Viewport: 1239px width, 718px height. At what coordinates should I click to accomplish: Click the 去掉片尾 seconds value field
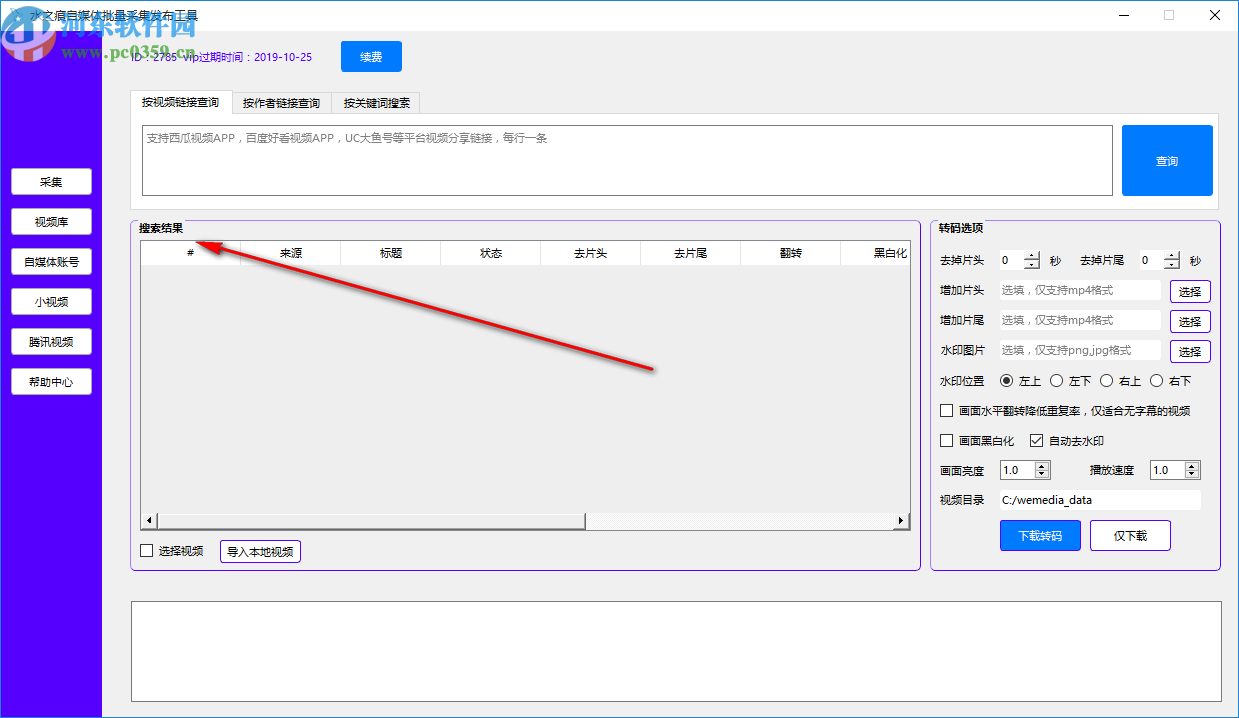point(1151,260)
